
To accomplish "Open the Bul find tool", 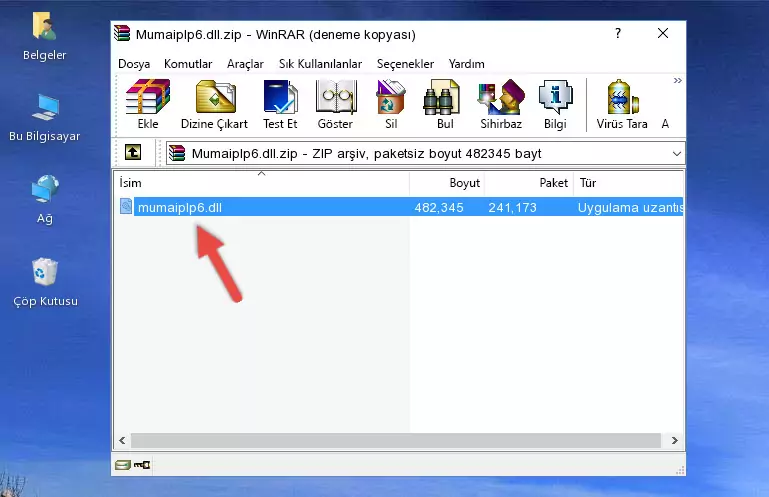I will tap(445, 105).
